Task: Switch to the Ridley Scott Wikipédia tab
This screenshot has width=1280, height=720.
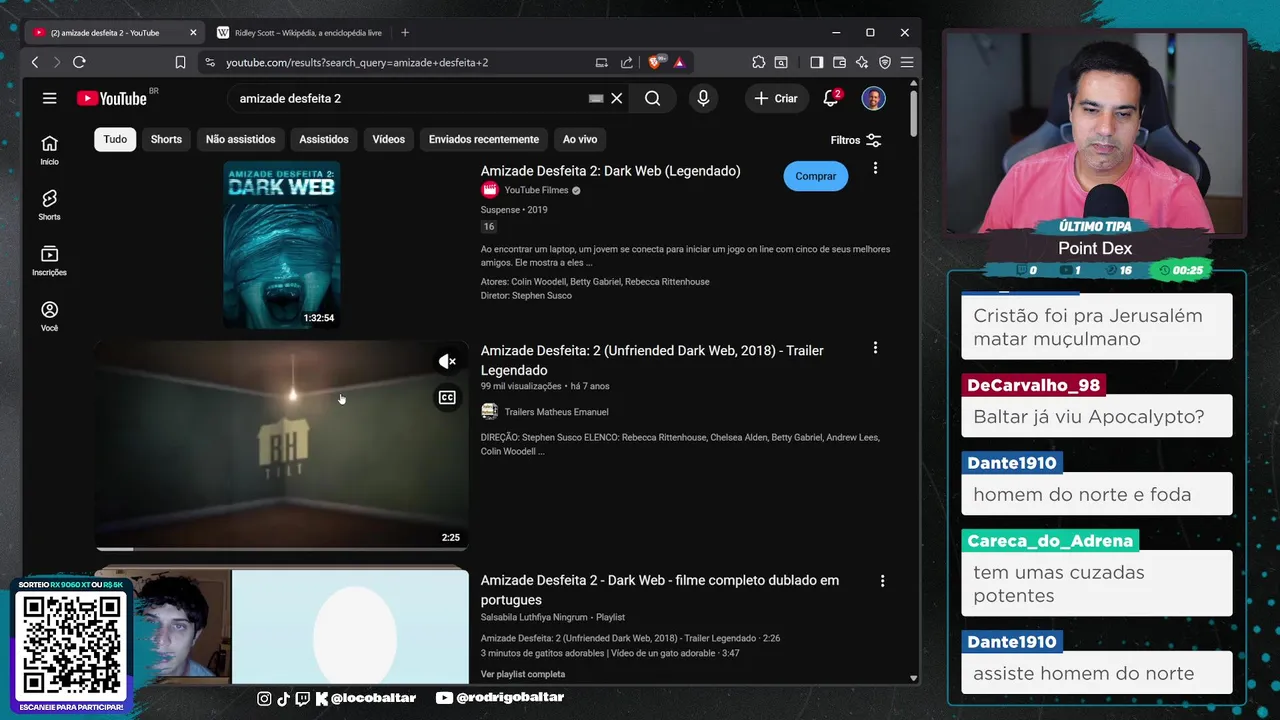Action: click(x=300, y=33)
